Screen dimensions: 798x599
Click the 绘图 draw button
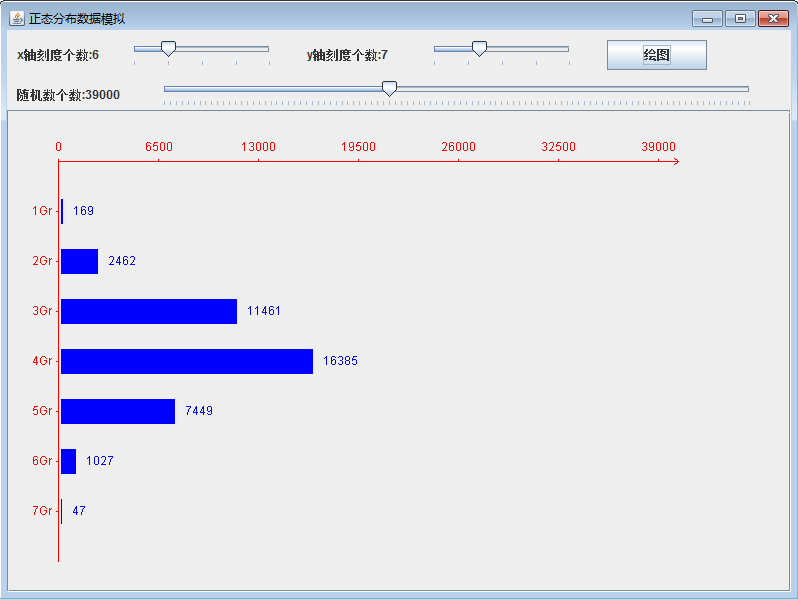657,55
